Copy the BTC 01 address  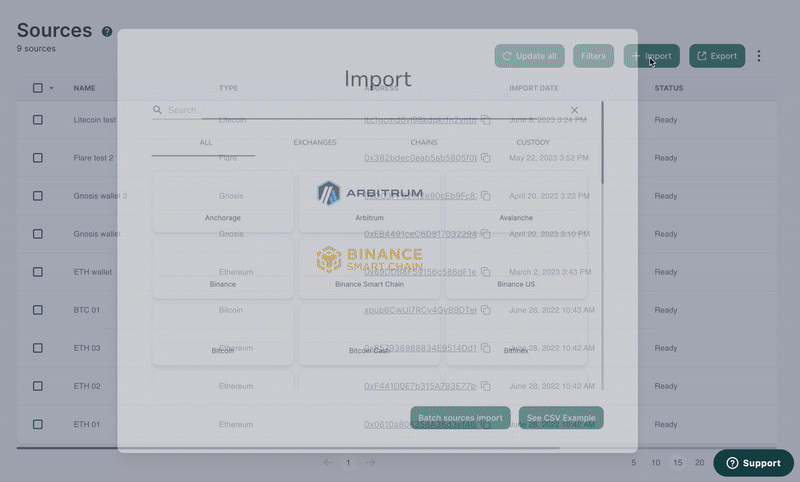[x=486, y=310]
